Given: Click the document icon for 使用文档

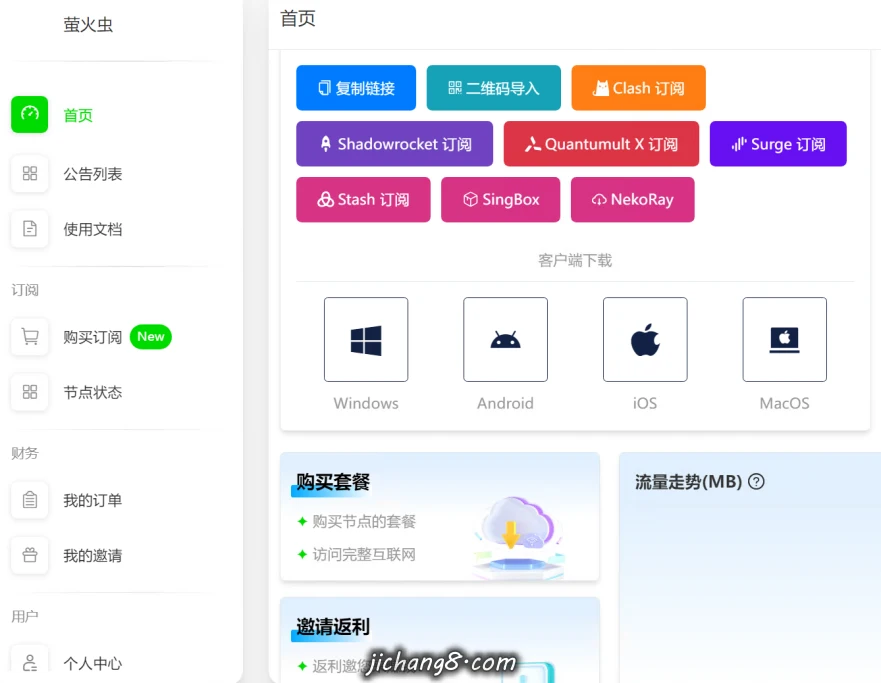Looking at the screenshot, I should (x=29, y=229).
